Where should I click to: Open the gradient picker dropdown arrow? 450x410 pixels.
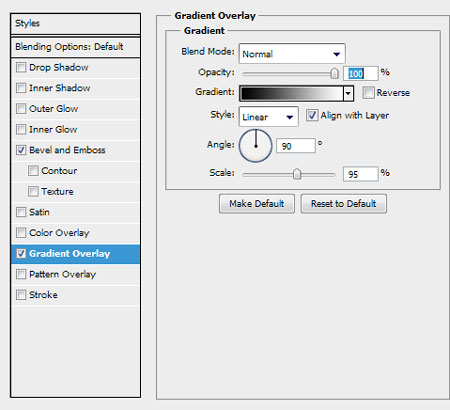pyautogui.click(x=348, y=94)
